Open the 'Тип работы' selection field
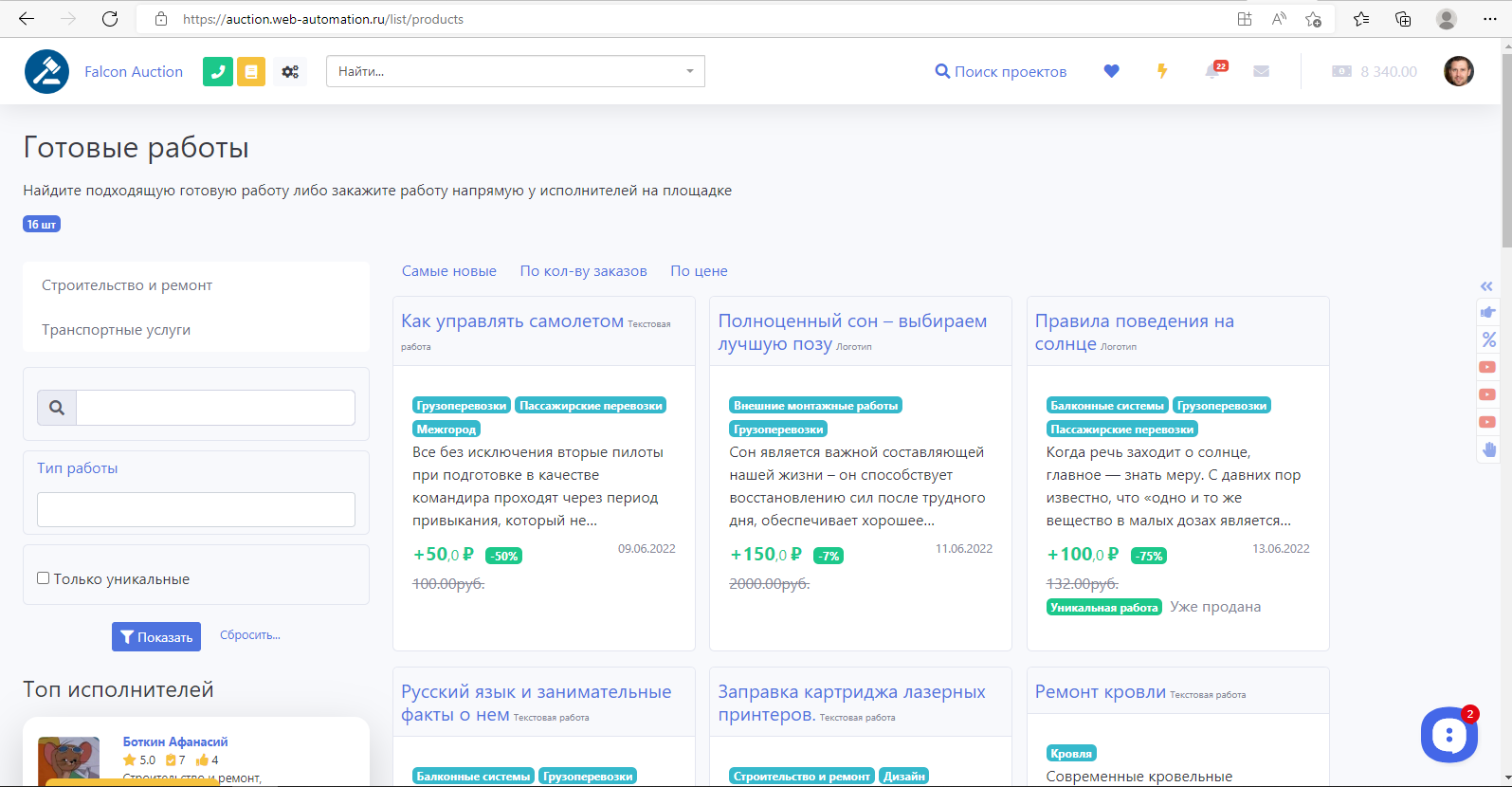Image resolution: width=1512 pixels, height=787 pixels. tap(196, 509)
